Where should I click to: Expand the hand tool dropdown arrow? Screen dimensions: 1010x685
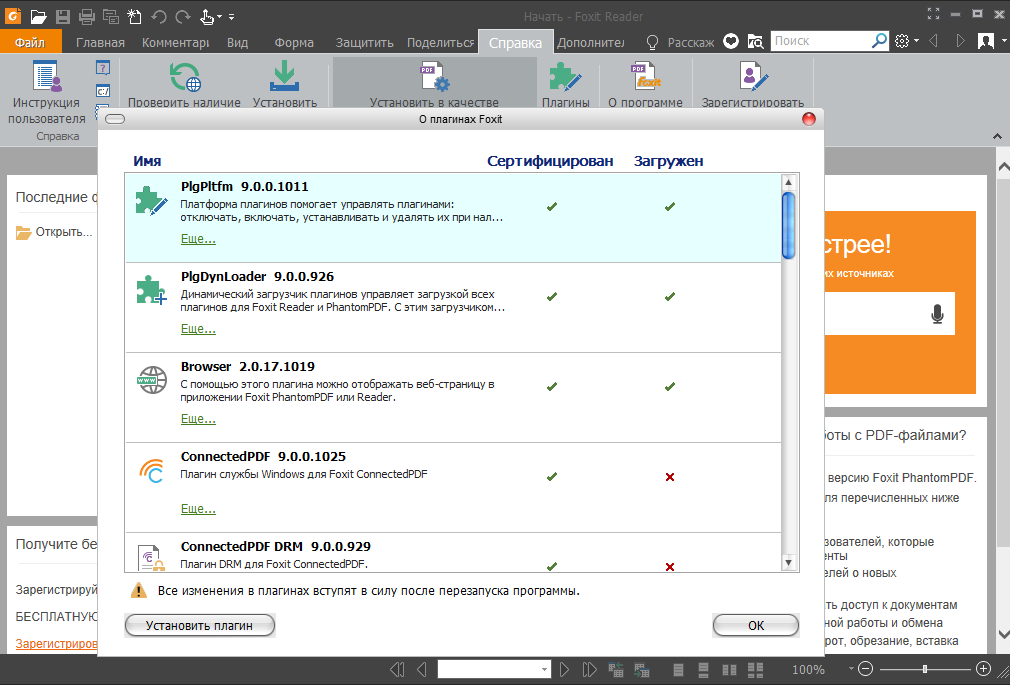(220, 17)
